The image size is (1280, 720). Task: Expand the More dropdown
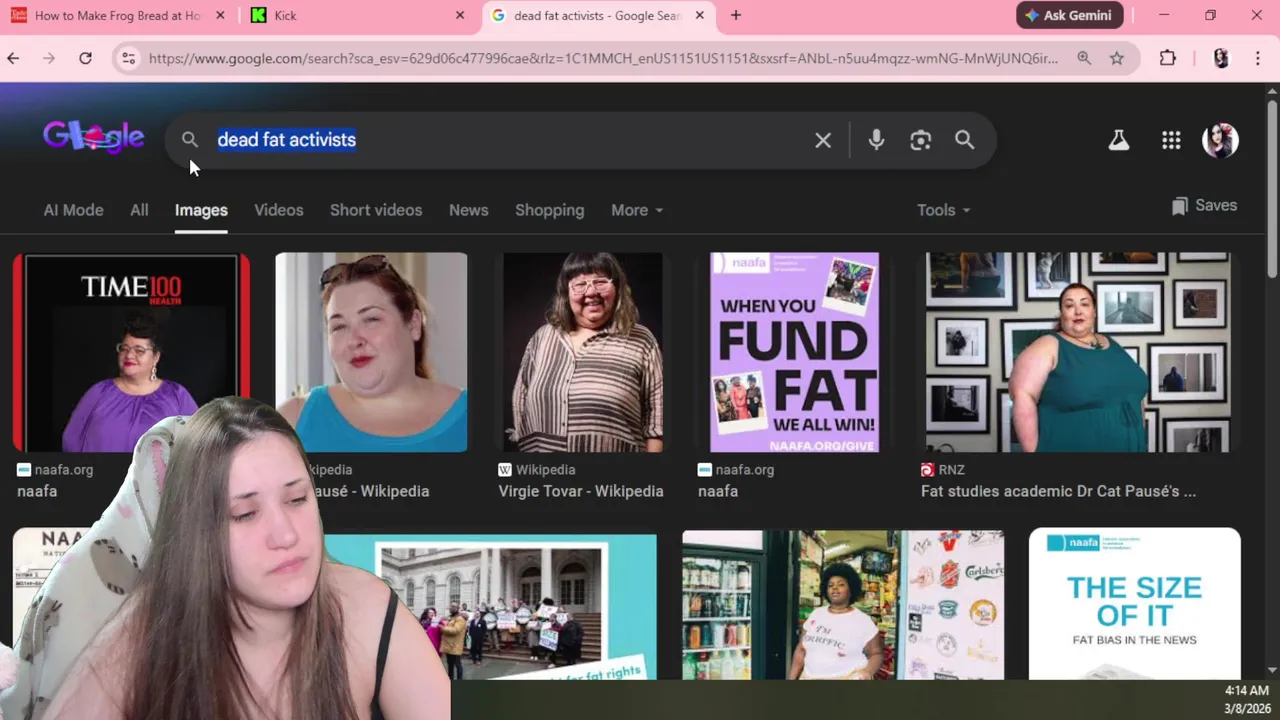point(637,210)
